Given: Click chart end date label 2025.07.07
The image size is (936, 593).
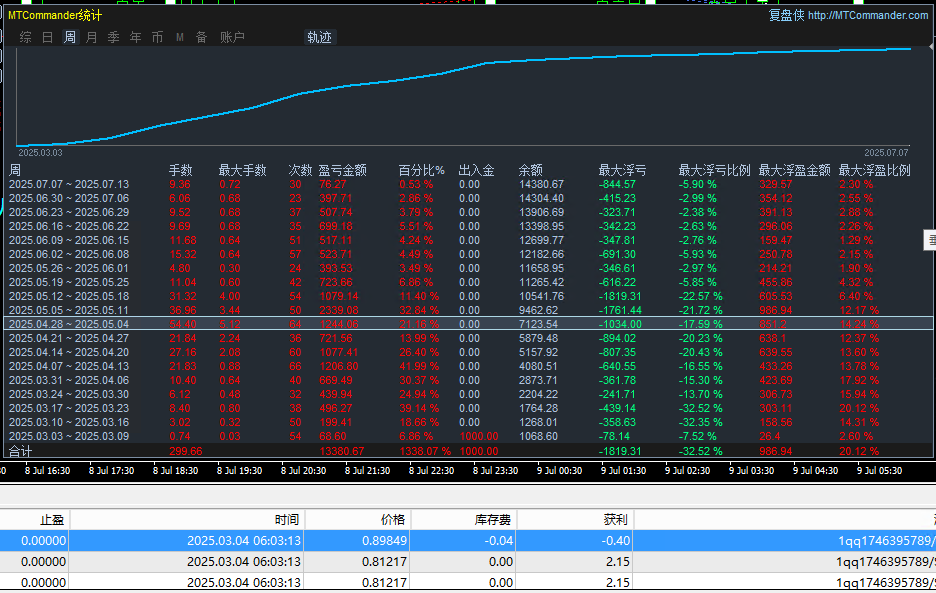Looking at the screenshot, I should [x=886, y=153].
